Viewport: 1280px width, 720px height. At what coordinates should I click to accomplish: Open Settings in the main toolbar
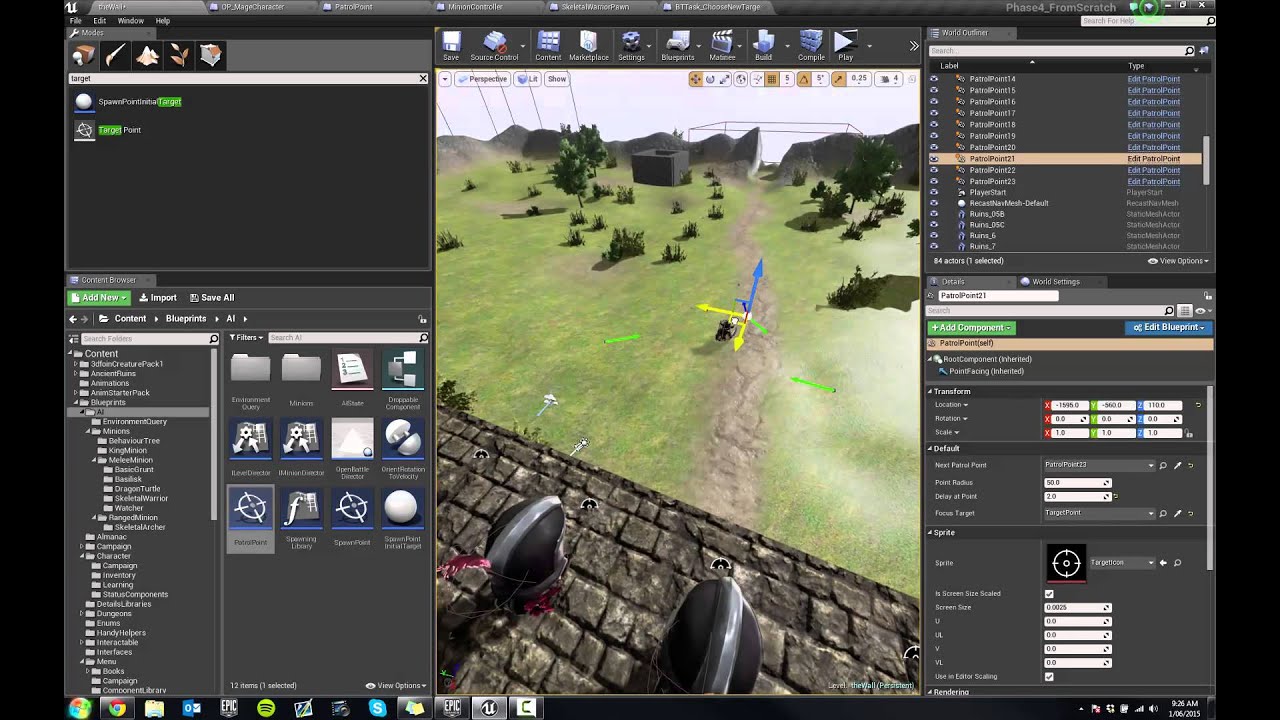631,46
